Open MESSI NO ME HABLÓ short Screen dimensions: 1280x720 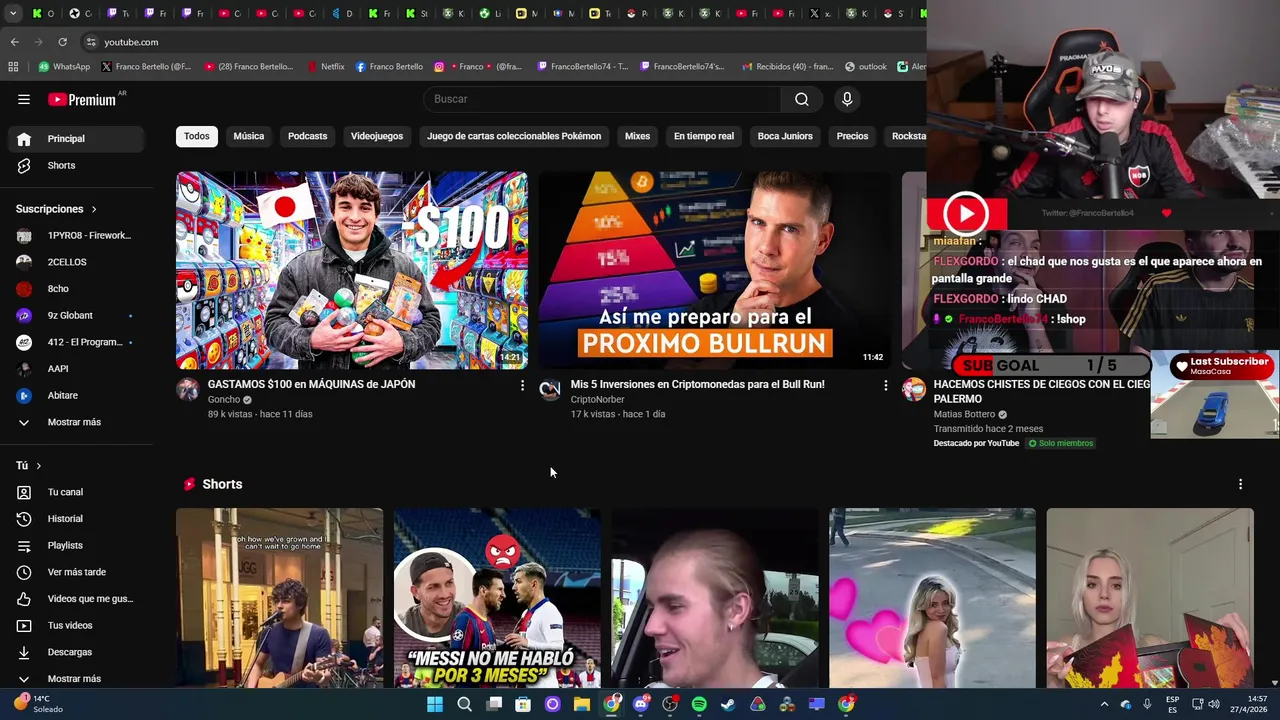point(497,598)
